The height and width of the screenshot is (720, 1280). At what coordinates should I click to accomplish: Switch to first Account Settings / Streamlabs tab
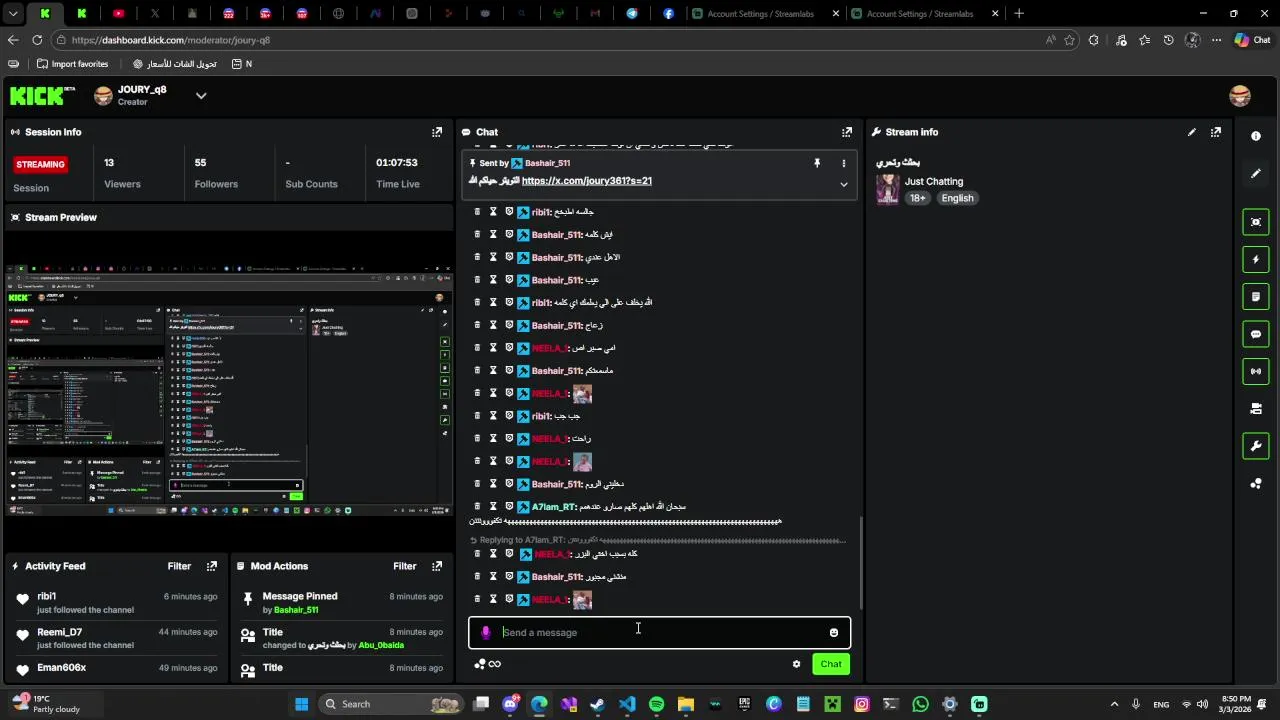765,14
